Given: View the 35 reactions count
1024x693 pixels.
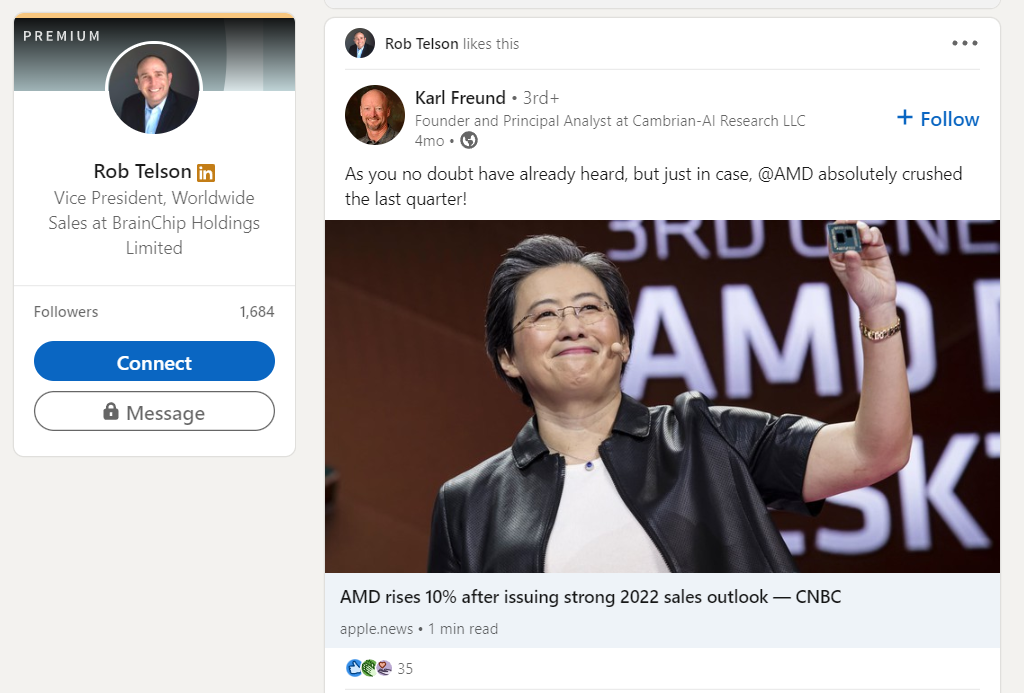Looking at the screenshot, I should click(405, 668).
